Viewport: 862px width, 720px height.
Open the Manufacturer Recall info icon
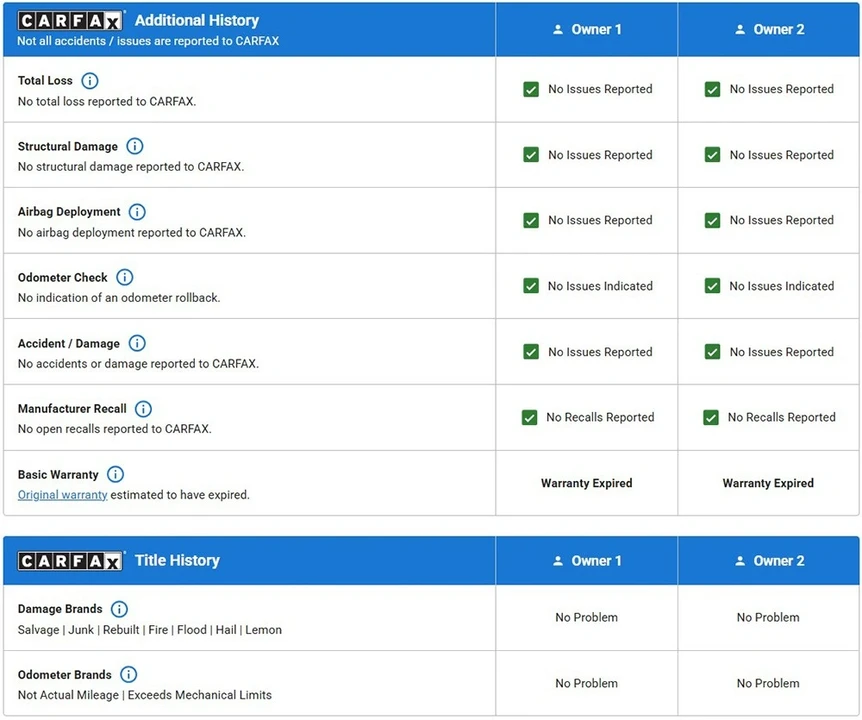143,408
